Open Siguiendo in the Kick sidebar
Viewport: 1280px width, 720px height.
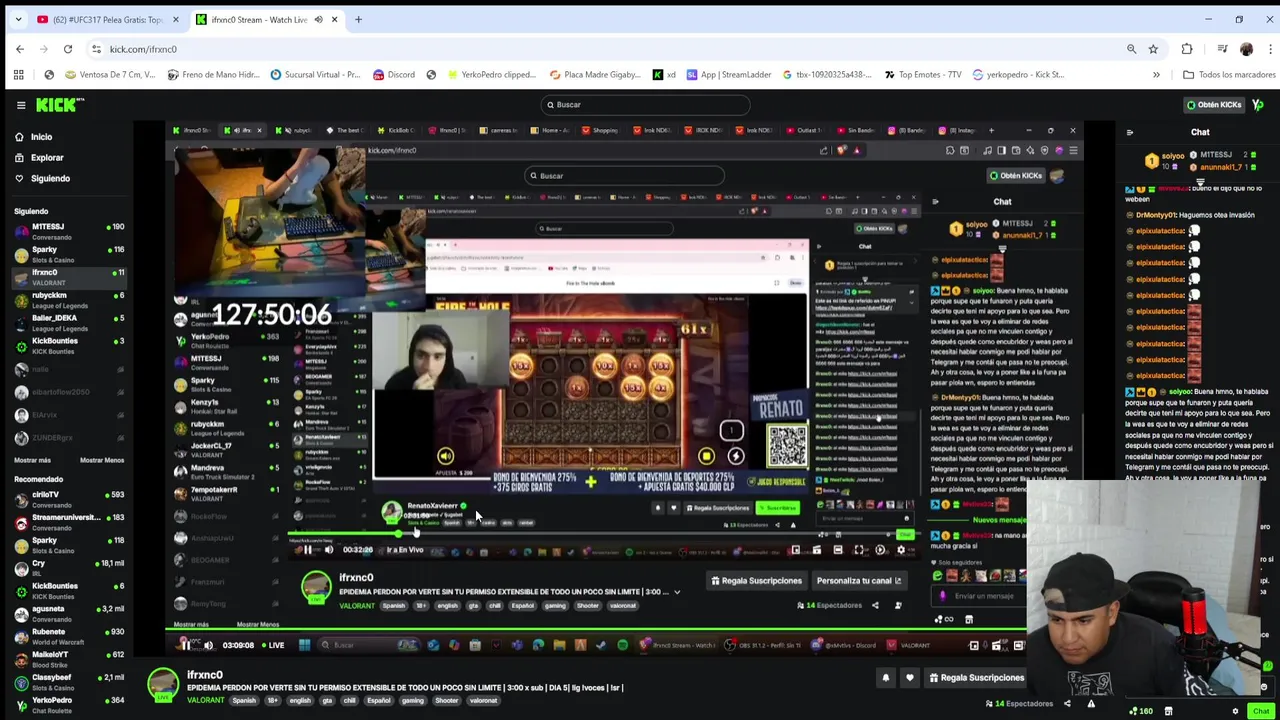(50, 179)
